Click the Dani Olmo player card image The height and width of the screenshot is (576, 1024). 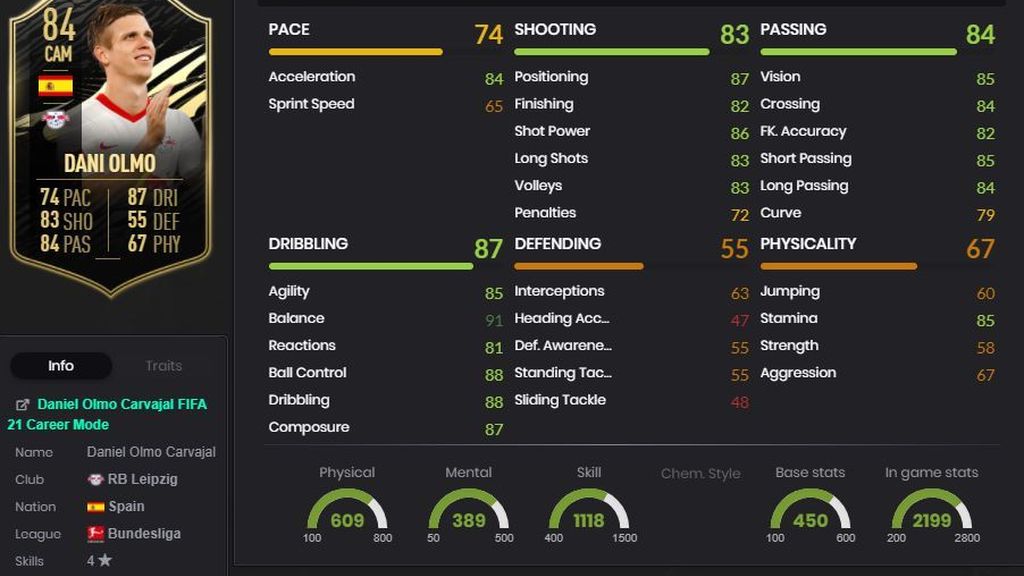pyautogui.click(x=110, y=147)
